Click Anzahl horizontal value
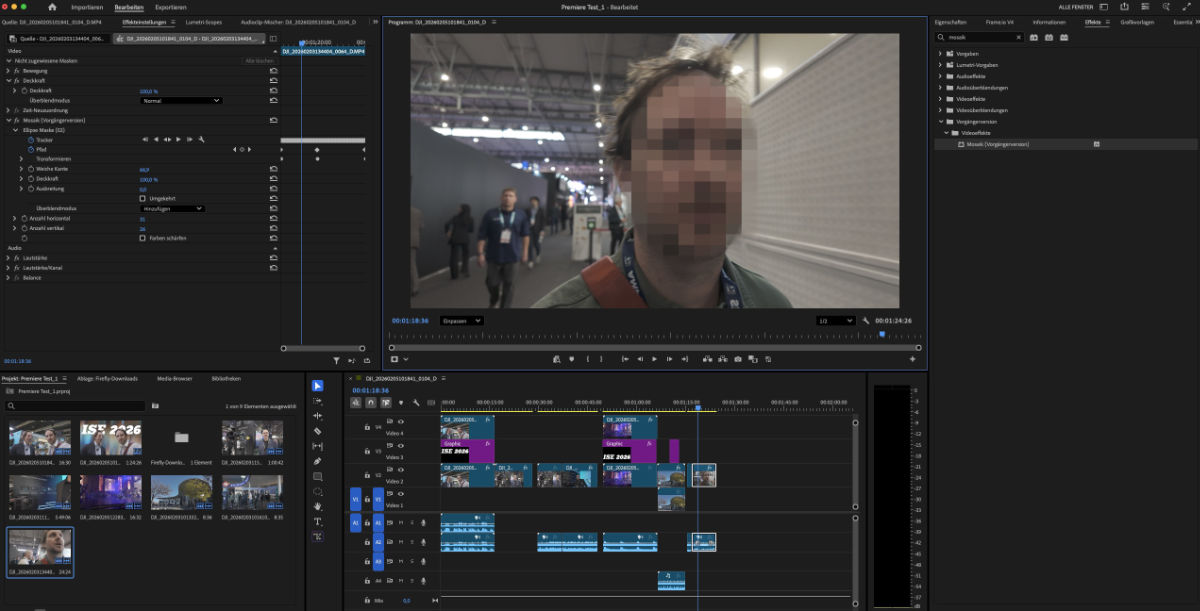This screenshot has height=611, width=1200. (x=142, y=218)
